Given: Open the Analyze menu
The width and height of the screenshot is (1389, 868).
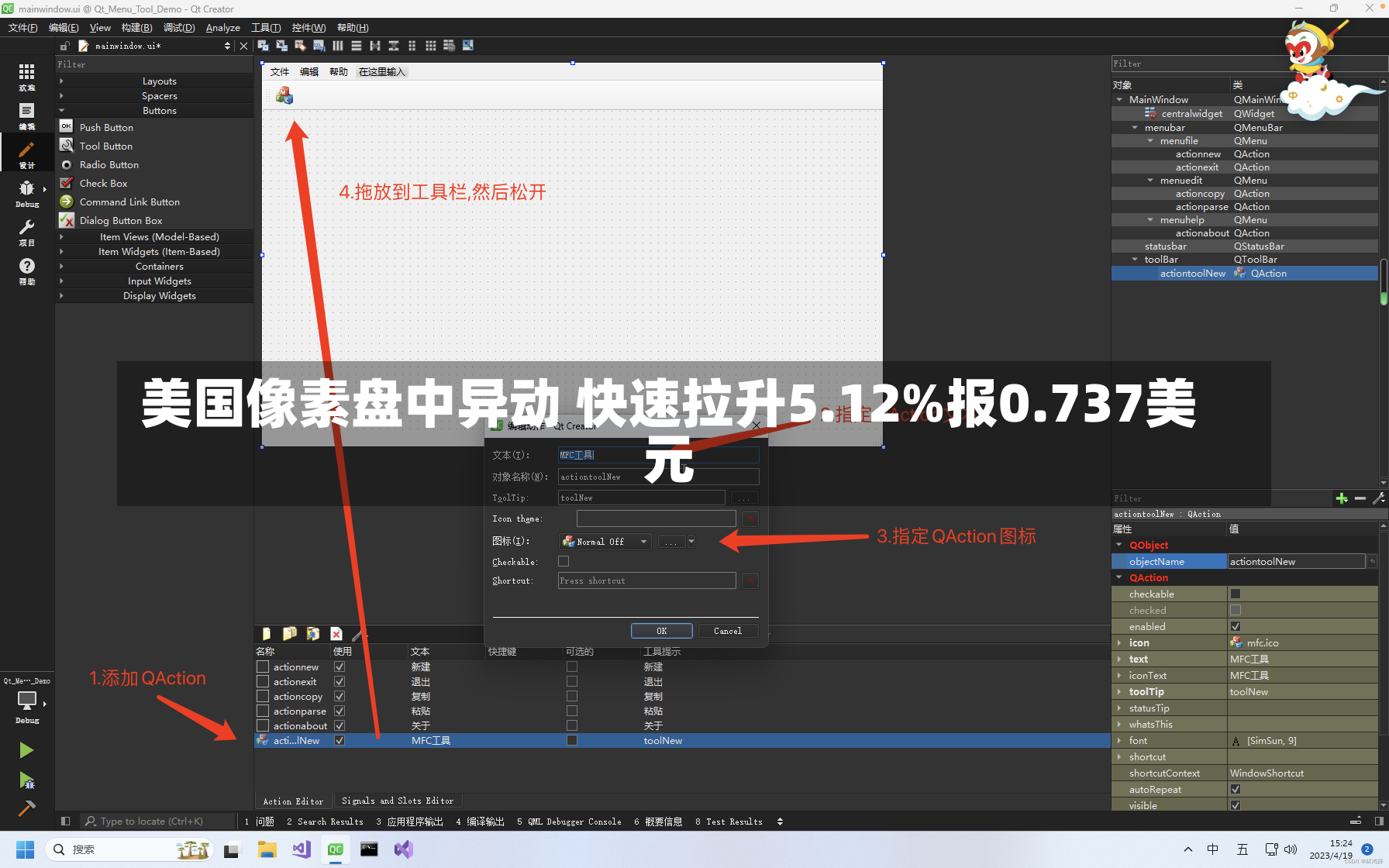Looking at the screenshot, I should click(222, 28).
